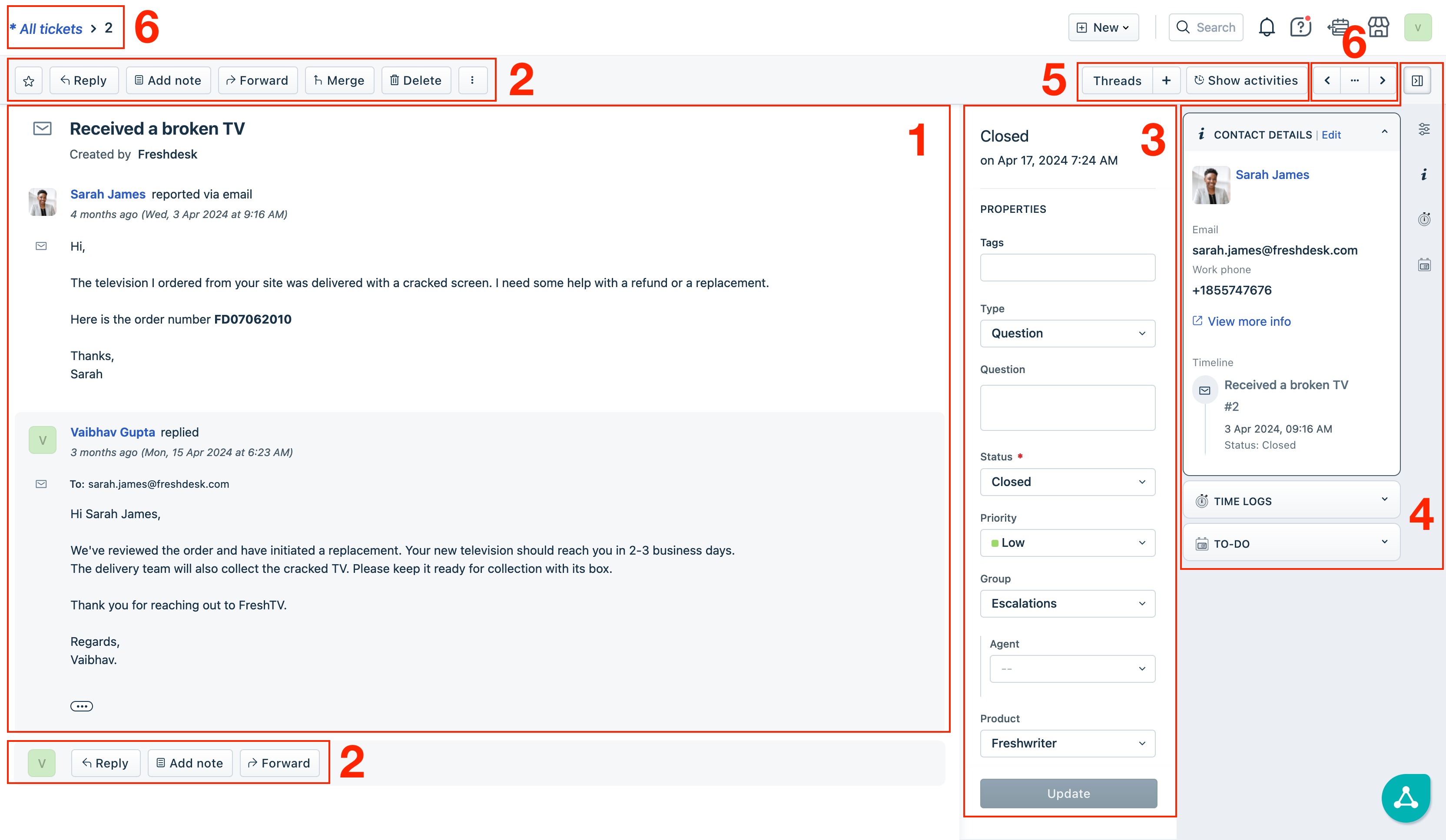The image size is (1446, 840).
Task: Click Sarah James avatar in the conversation
Action: point(43,202)
